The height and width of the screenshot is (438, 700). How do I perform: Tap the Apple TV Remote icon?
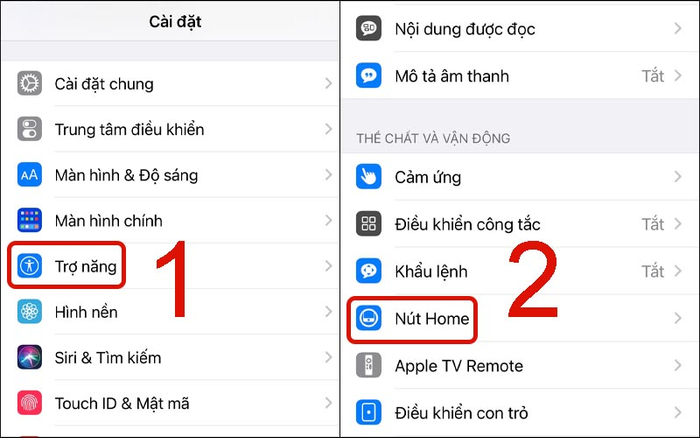click(369, 366)
